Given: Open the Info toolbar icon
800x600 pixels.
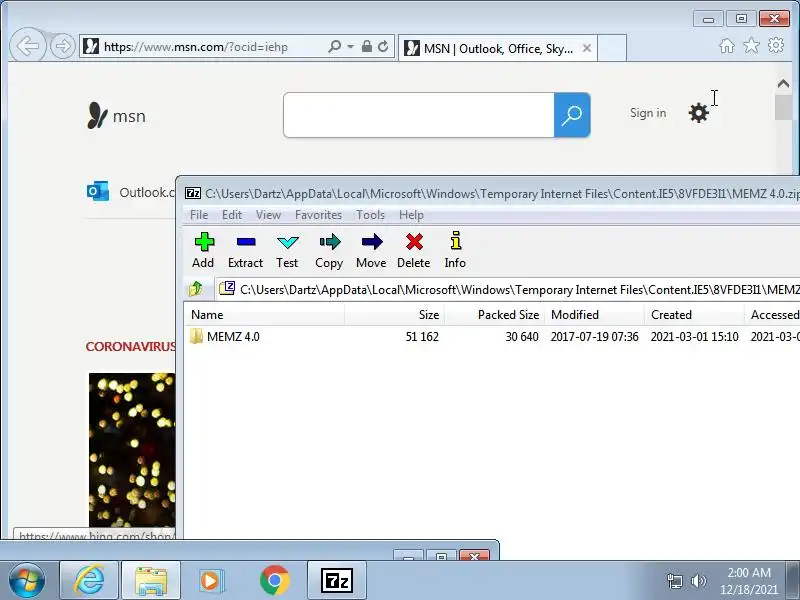Looking at the screenshot, I should coord(455,250).
